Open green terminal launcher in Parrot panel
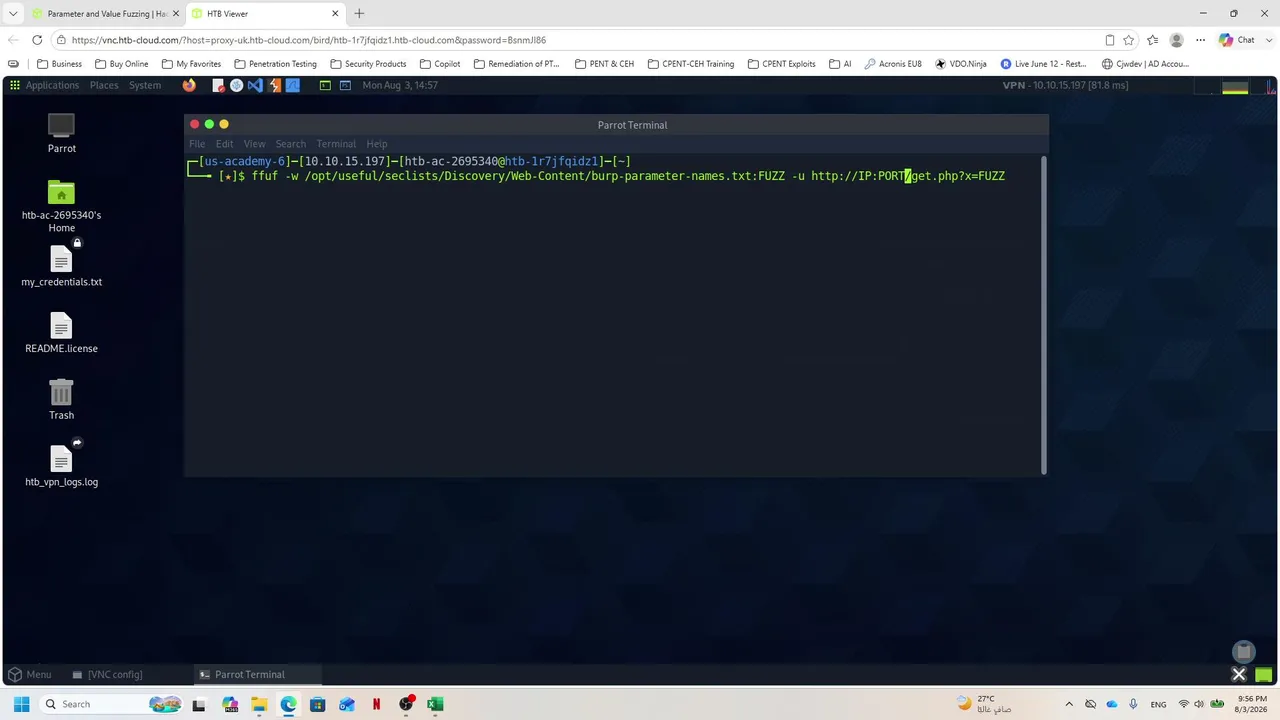This screenshot has width=1280, height=720. [325, 86]
